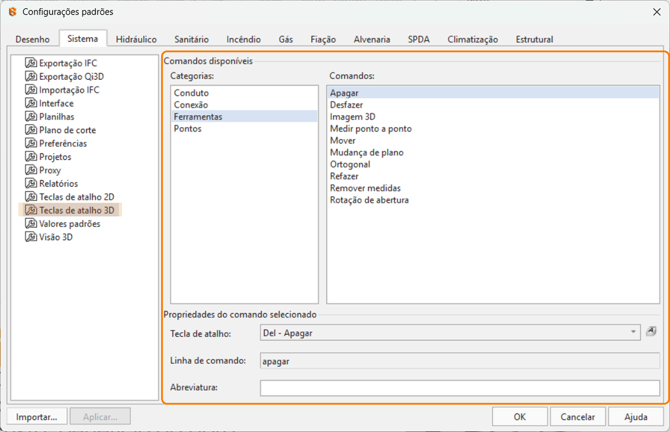Open the Climatização tab
This screenshot has width=670, height=432.
click(x=473, y=39)
